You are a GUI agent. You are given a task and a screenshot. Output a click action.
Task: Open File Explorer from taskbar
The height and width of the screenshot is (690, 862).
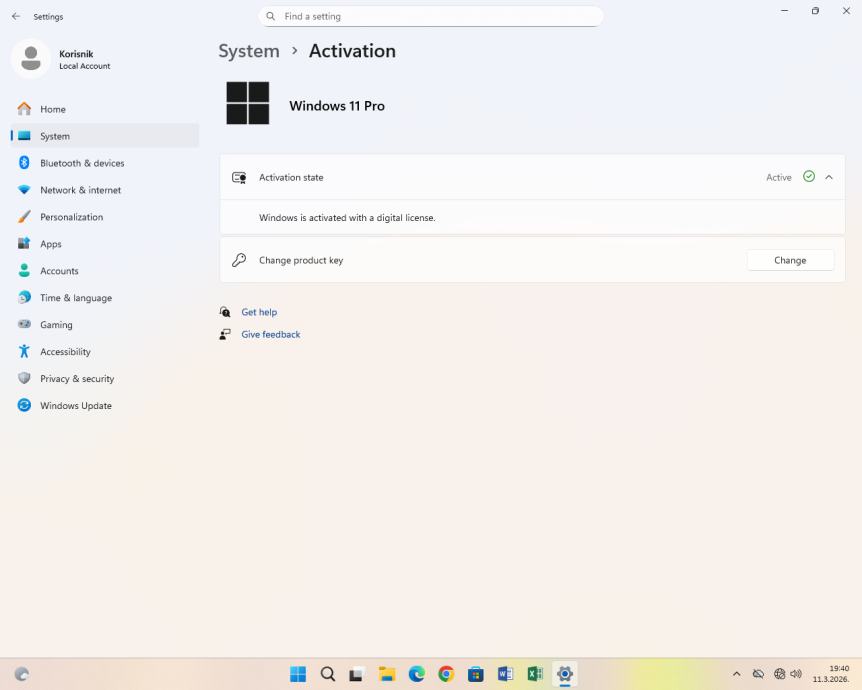tap(387, 674)
